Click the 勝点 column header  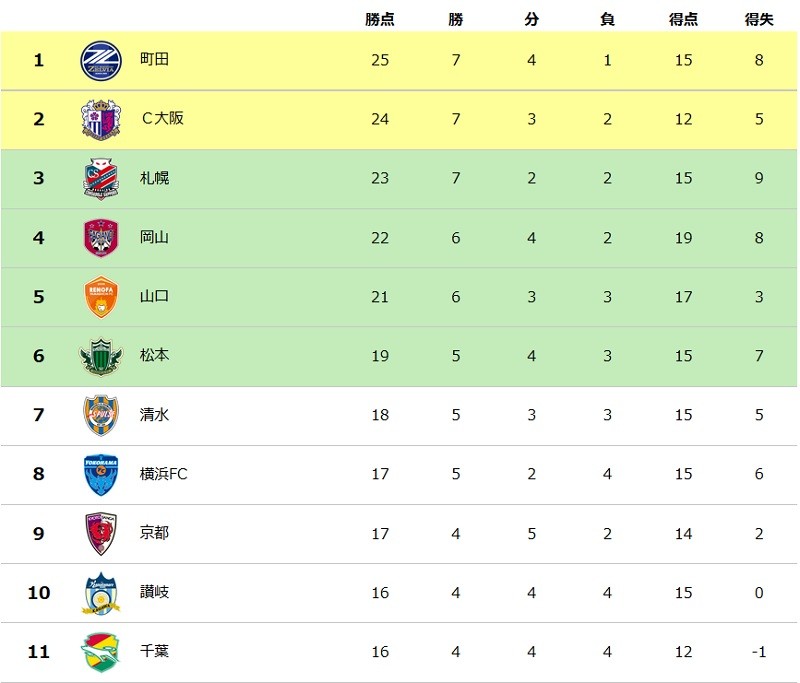(x=380, y=19)
